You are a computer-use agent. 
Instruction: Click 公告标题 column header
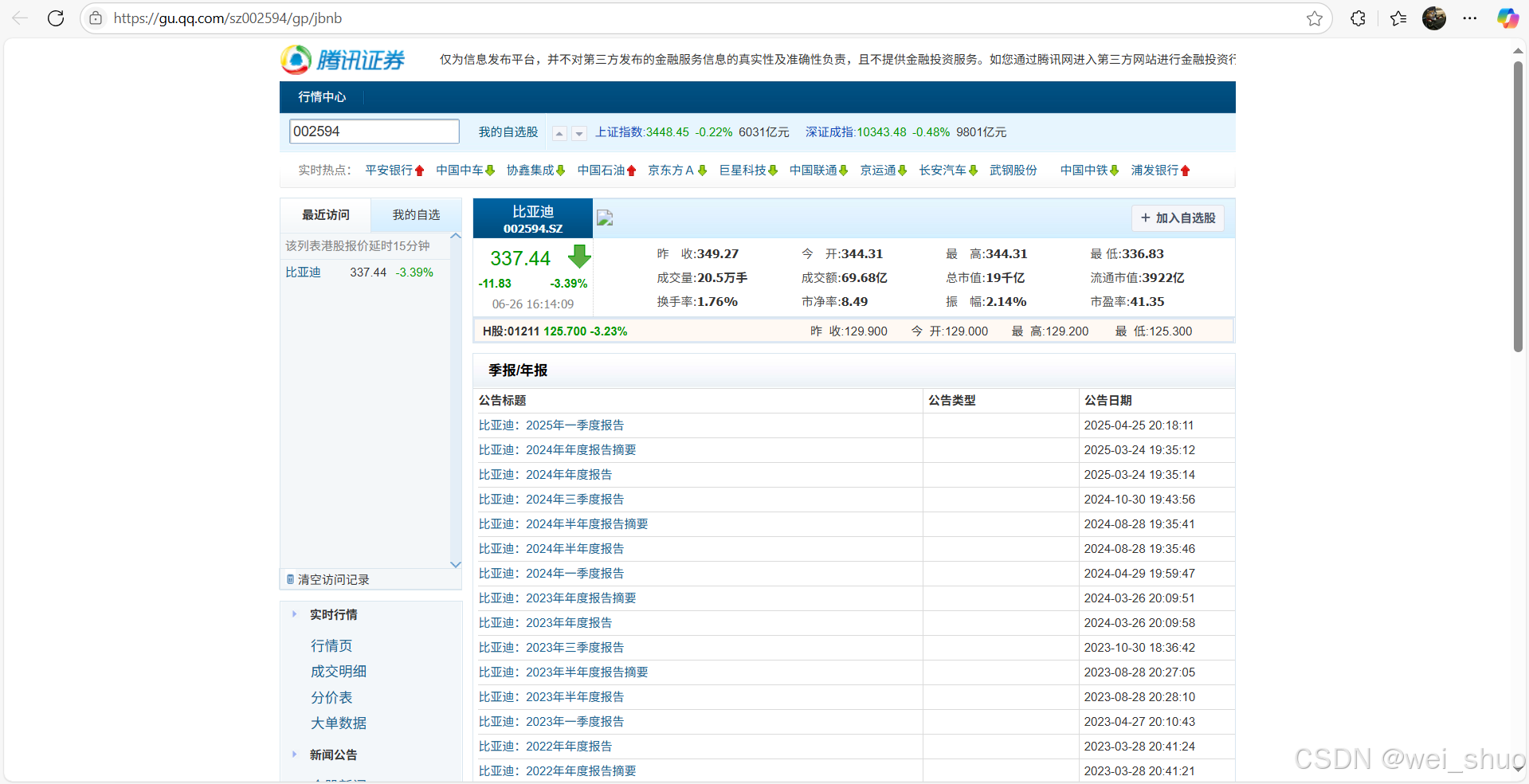click(x=502, y=401)
